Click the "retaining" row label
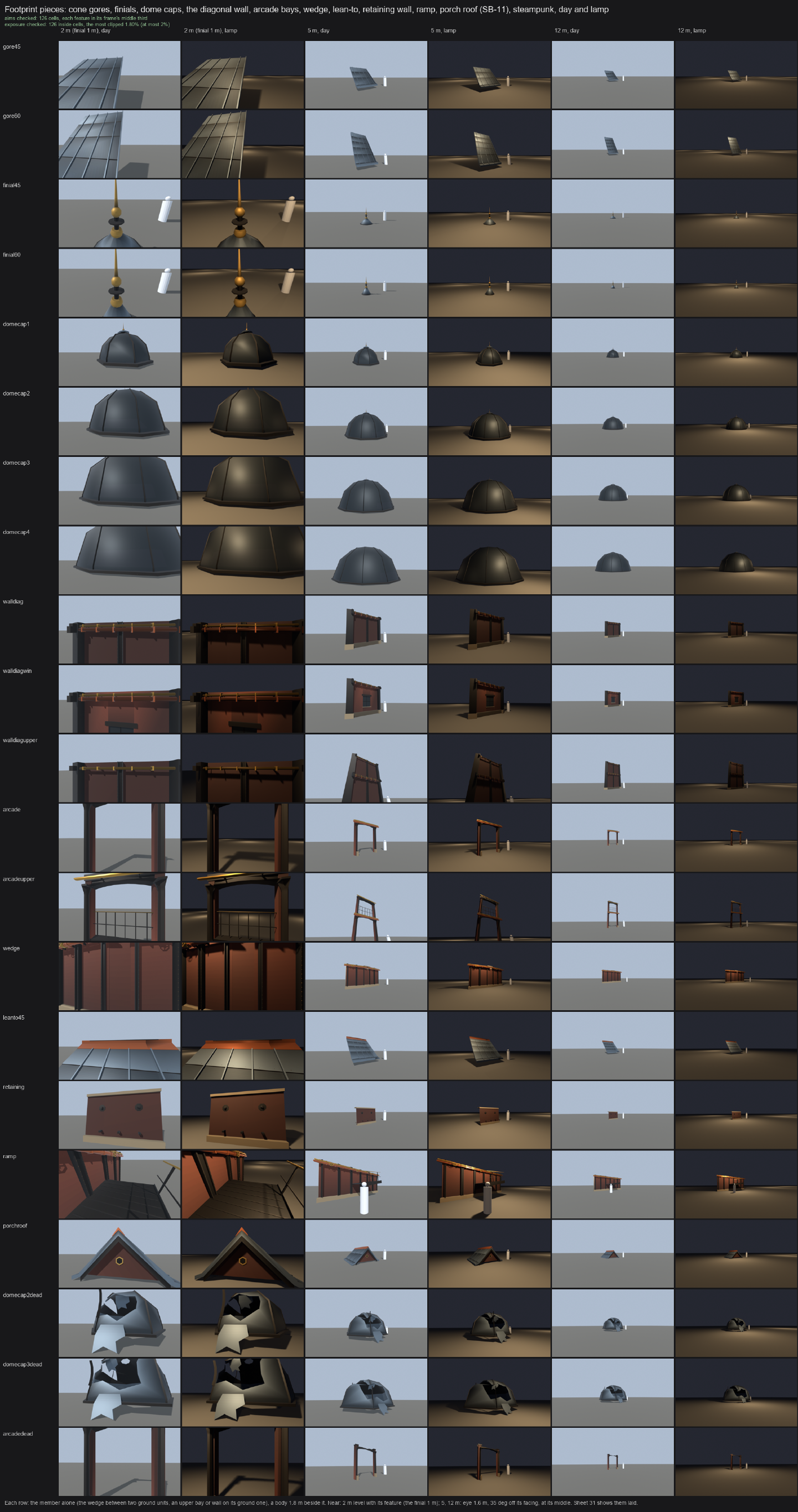Viewport: 798px width, 1512px height. click(x=13, y=1087)
